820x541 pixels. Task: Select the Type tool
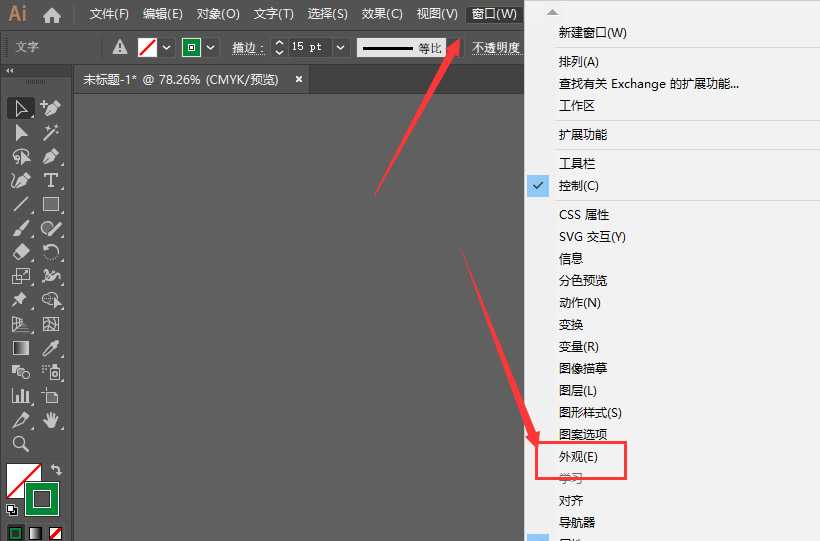51,181
